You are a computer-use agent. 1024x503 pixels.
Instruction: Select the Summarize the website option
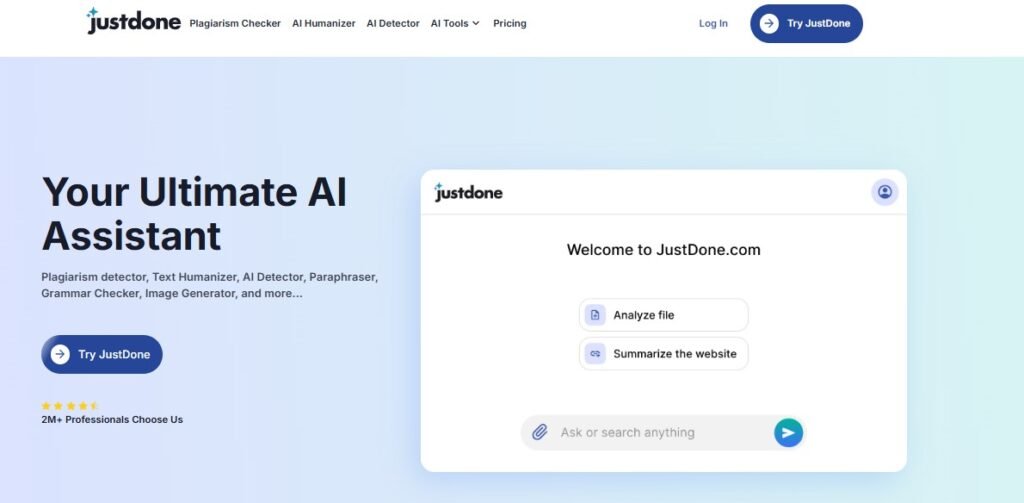[x=664, y=353]
